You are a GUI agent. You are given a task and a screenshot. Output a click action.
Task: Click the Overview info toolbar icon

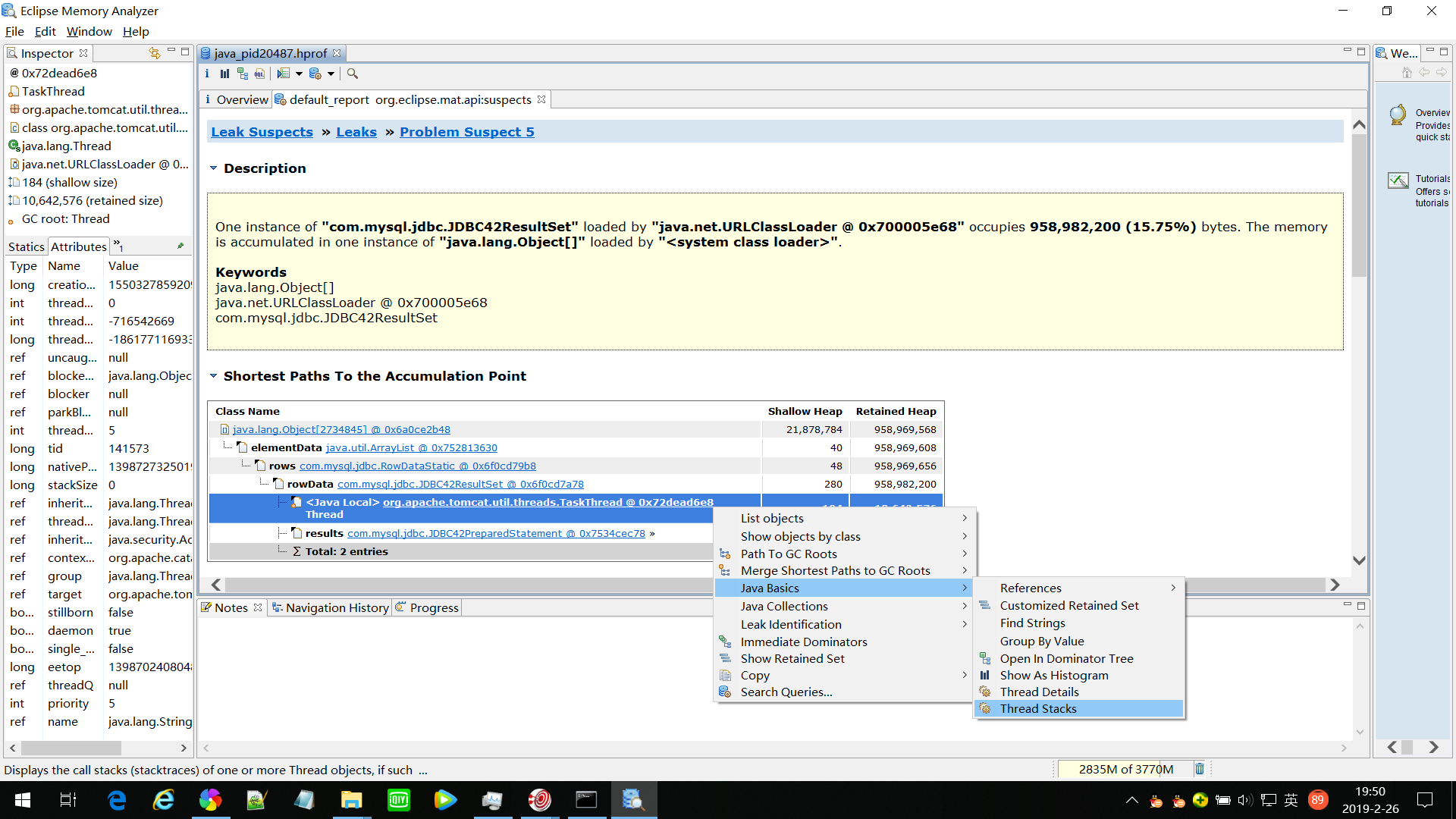click(207, 74)
